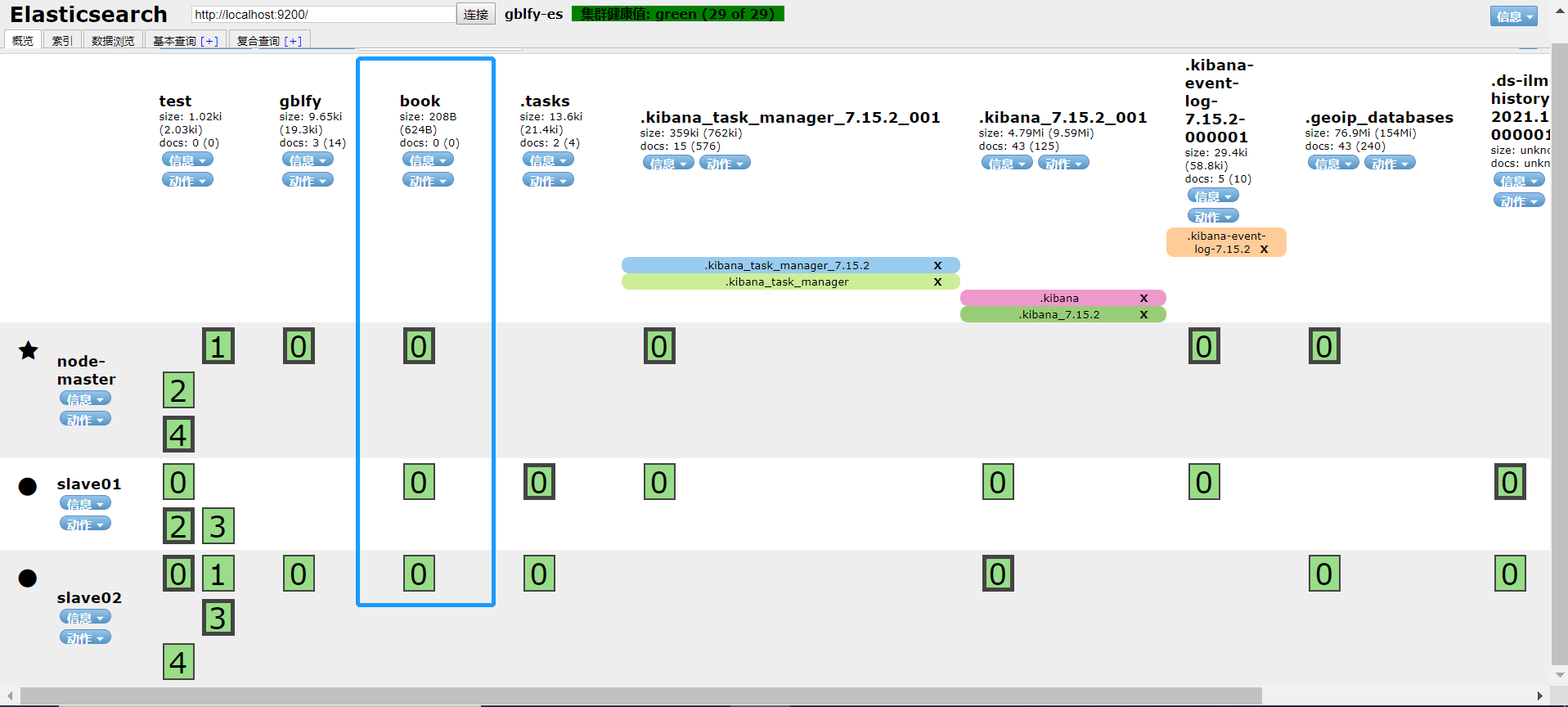The width and height of the screenshot is (1568, 707).
Task: Open 动作 for .kibana-event-log index
Action: [x=1213, y=216]
